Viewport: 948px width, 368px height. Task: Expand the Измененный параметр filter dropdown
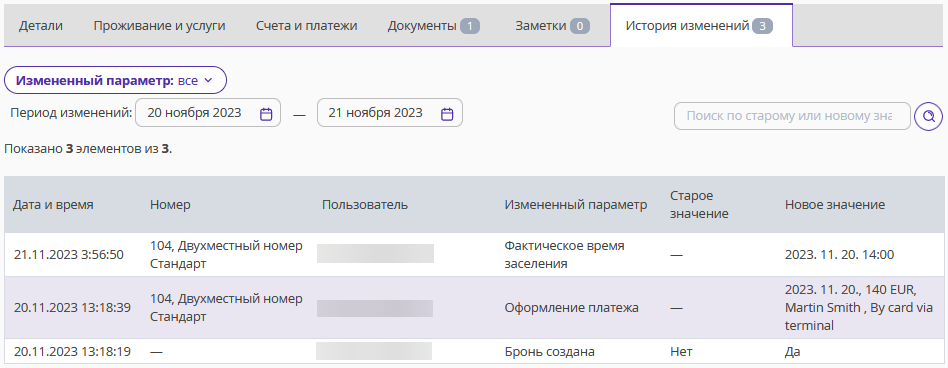(115, 80)
